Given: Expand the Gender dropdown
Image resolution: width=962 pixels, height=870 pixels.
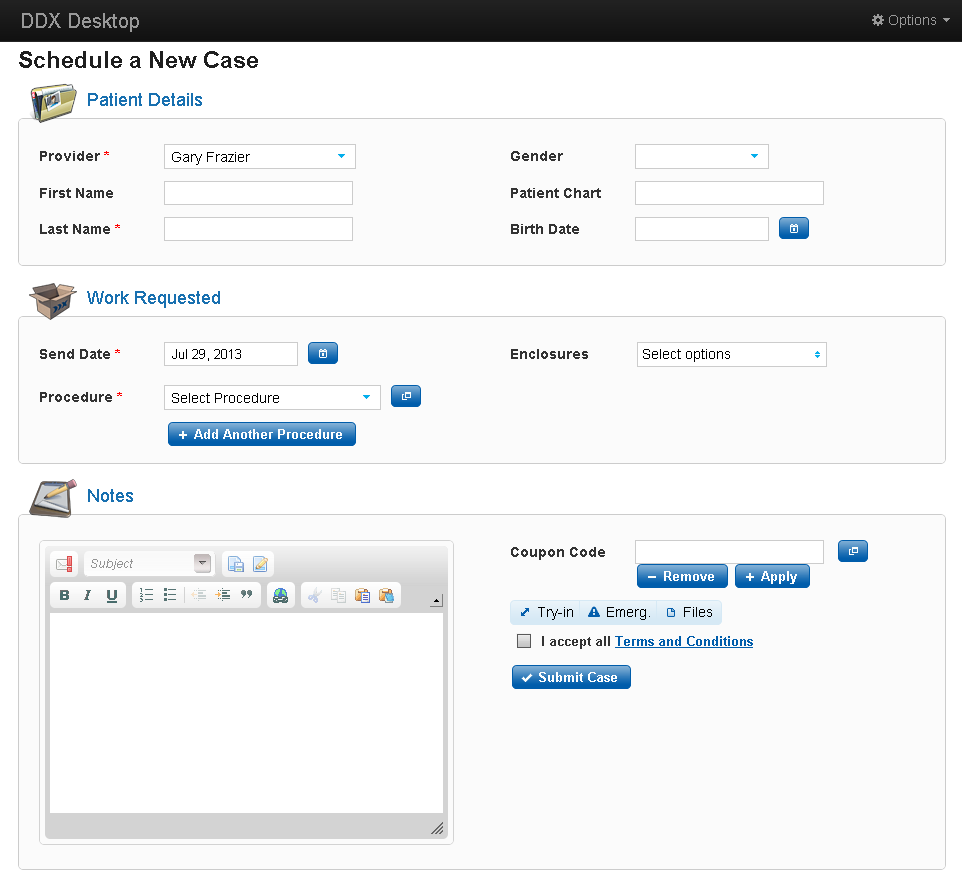Looking at the screenshot, I should pos(701,156).
